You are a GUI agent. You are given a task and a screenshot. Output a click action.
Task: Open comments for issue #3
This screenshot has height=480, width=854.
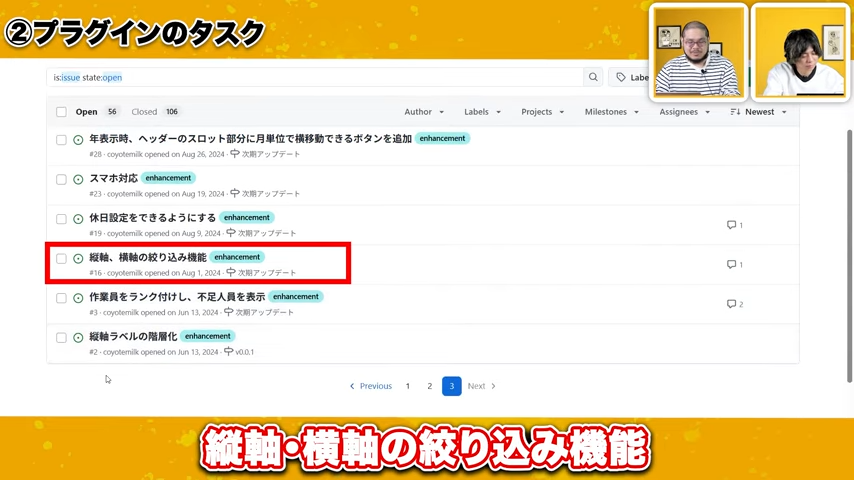coord(735,304)
